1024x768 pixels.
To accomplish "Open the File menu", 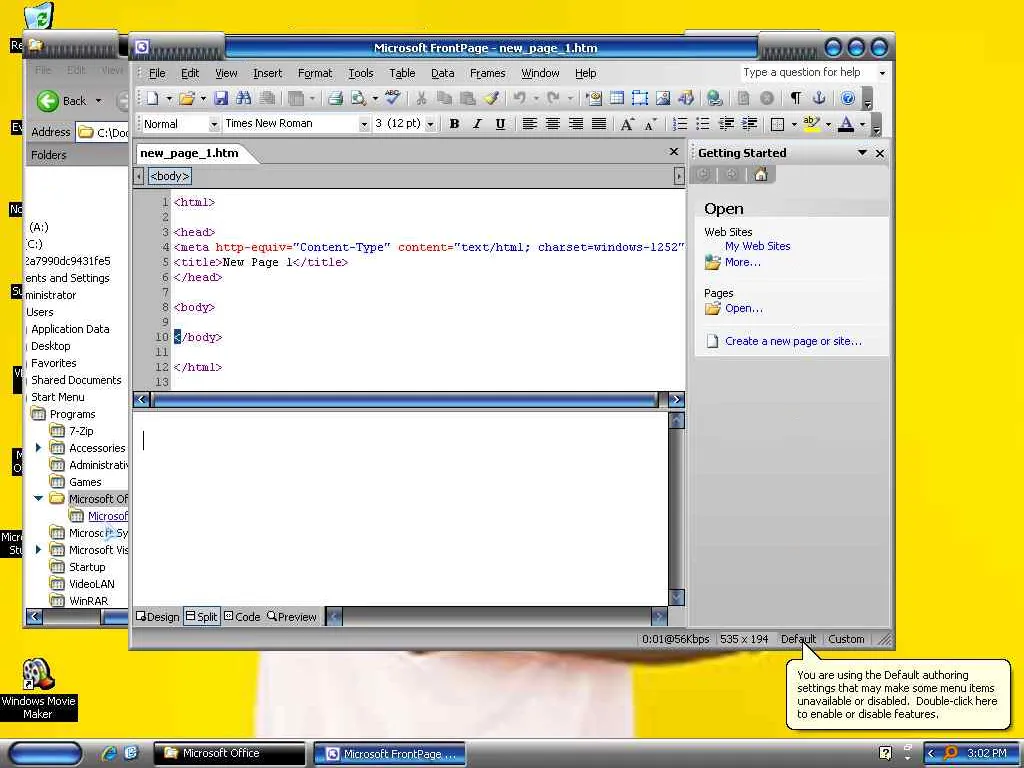I will point(157,73).
